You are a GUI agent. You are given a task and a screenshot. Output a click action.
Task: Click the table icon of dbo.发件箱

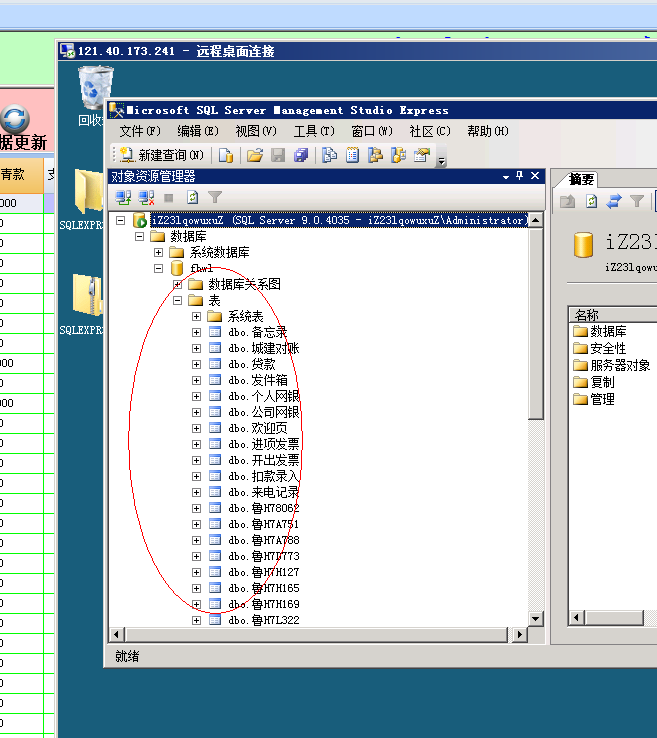point(215,380)
